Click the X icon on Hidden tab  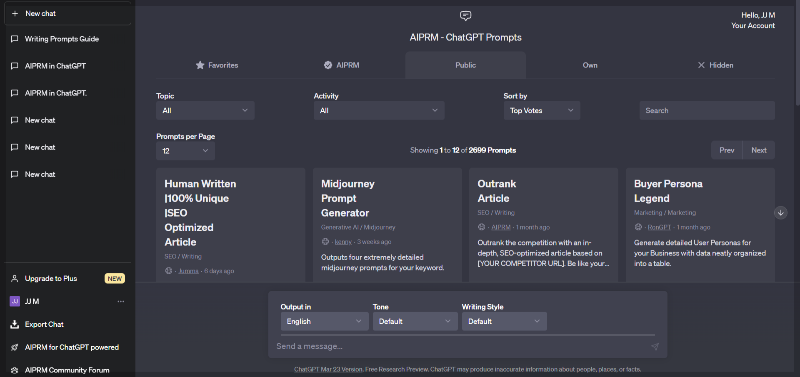click(x=702, y=65)
